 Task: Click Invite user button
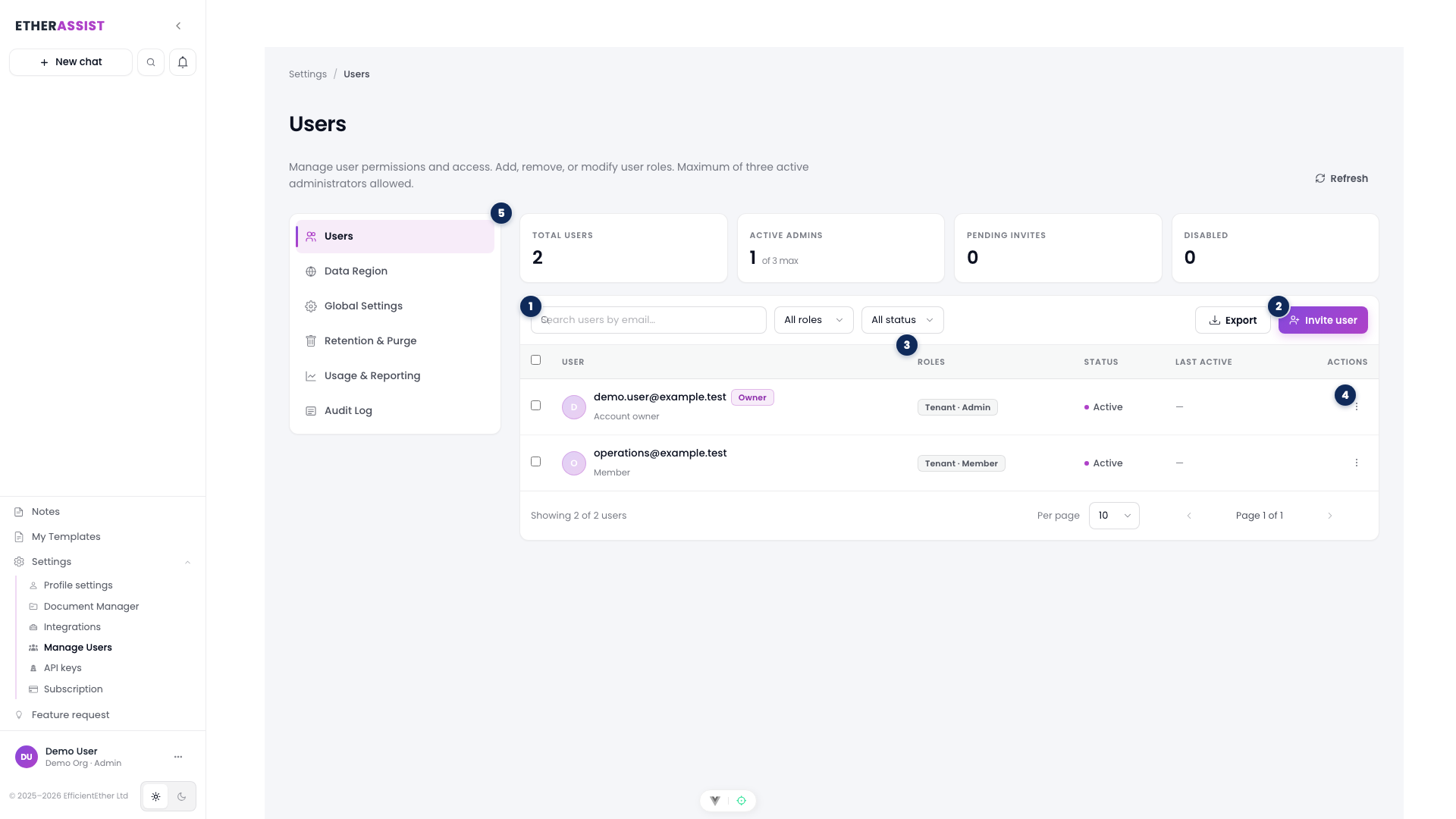coord(1323,320)
